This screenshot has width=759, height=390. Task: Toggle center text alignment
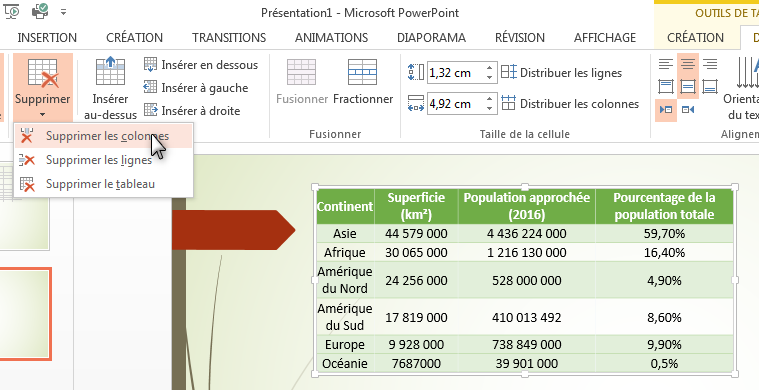(688, 64)
